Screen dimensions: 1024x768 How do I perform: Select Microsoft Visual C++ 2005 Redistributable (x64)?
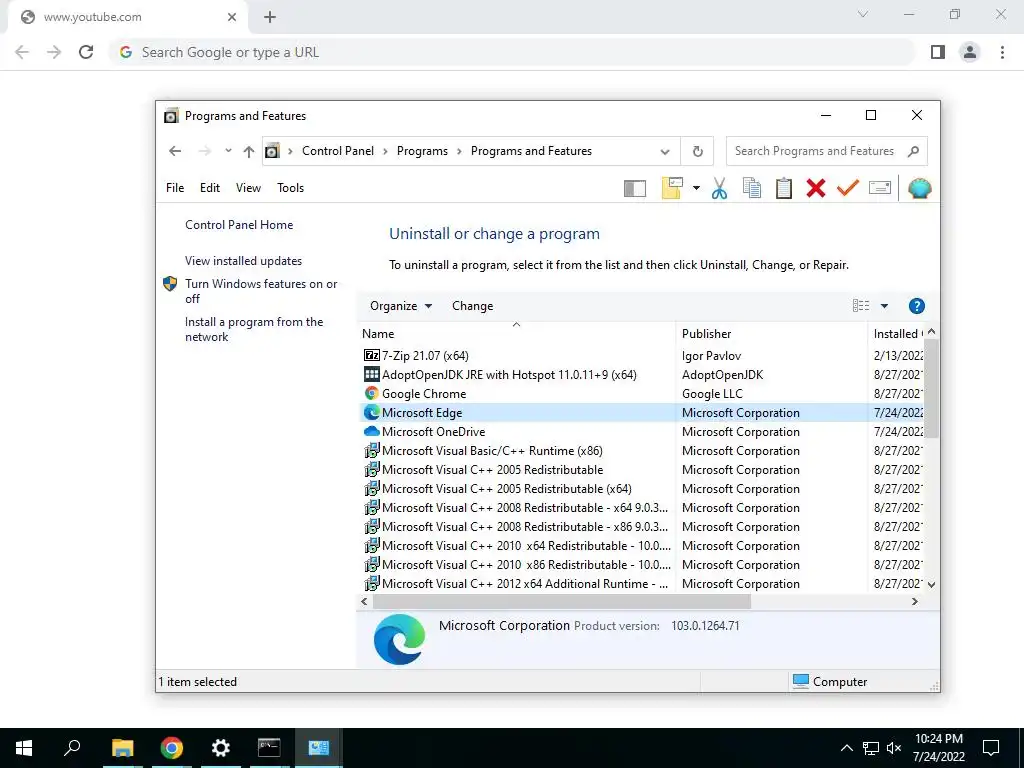pyautogui.click(x=643, y=488)
